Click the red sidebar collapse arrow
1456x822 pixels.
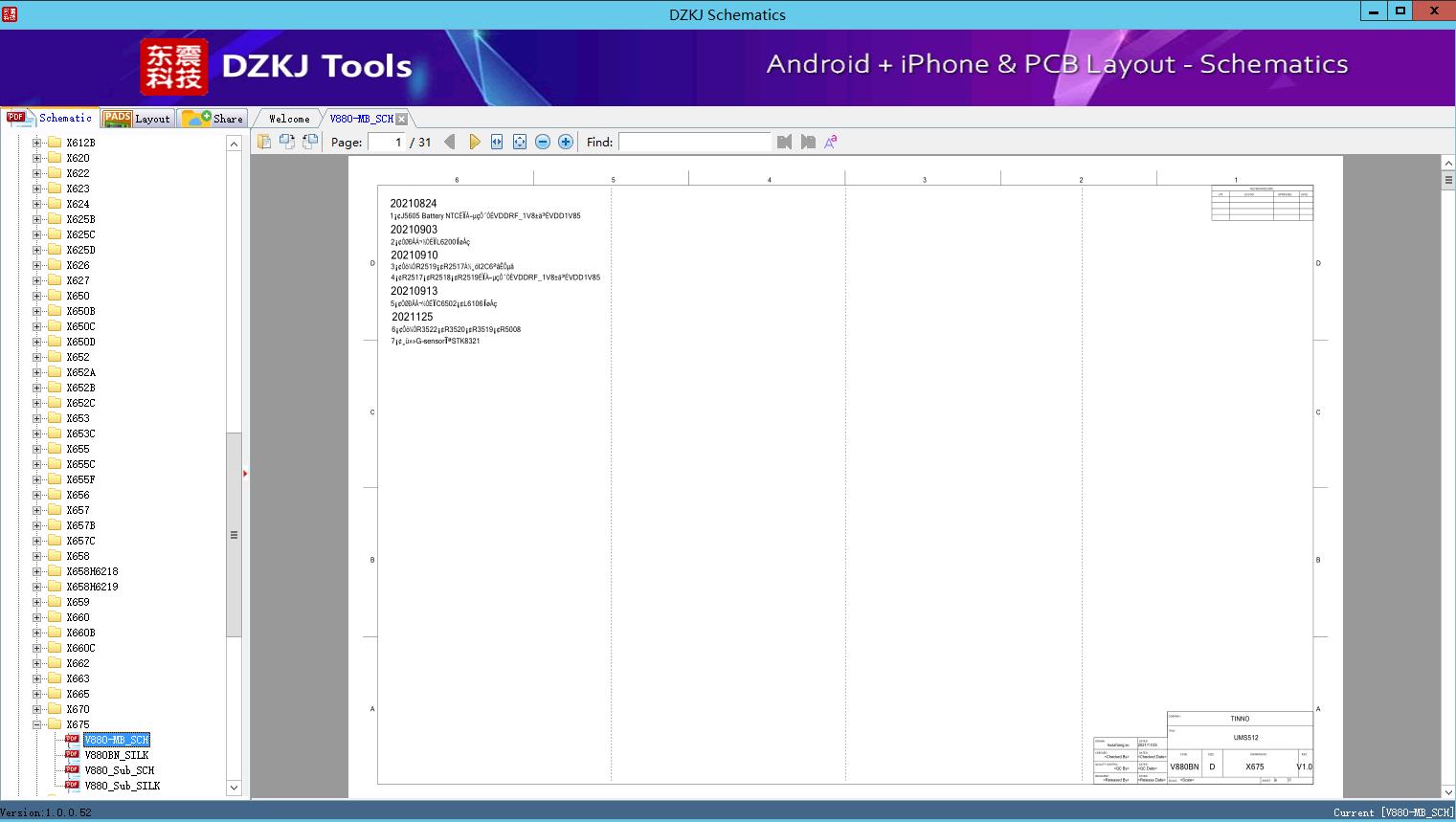(245, 474)
